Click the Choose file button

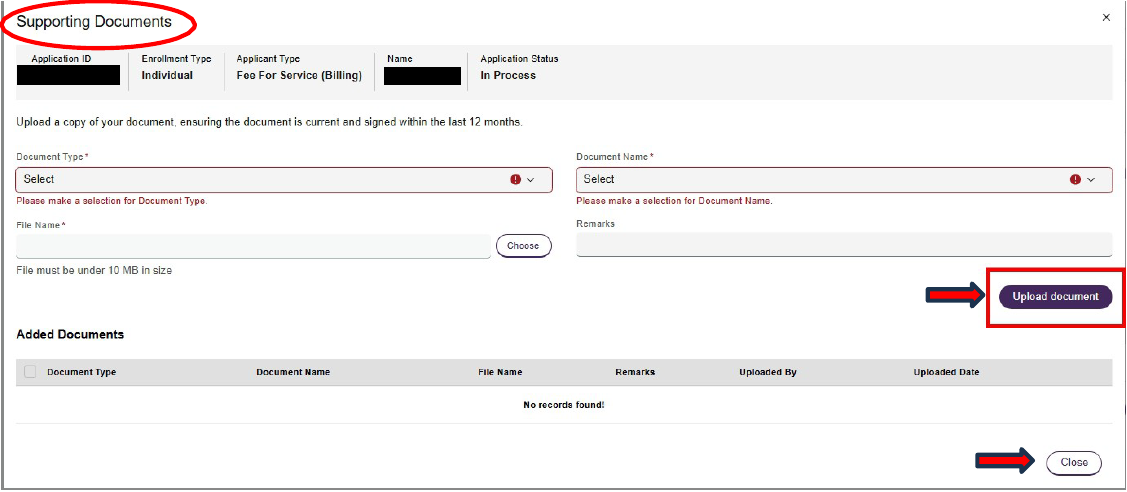(x=523, y=246)
